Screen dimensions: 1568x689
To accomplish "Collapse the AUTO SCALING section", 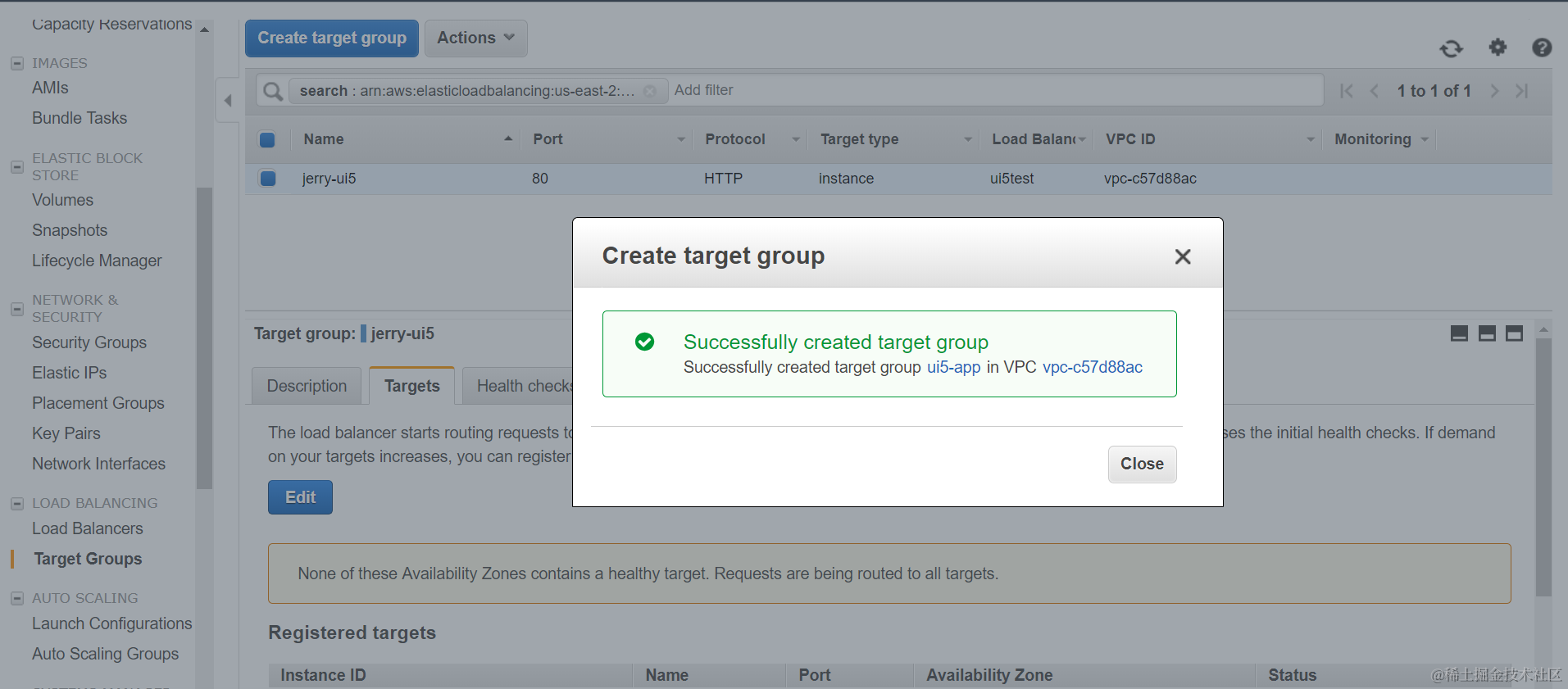I will tap(16, 598).
